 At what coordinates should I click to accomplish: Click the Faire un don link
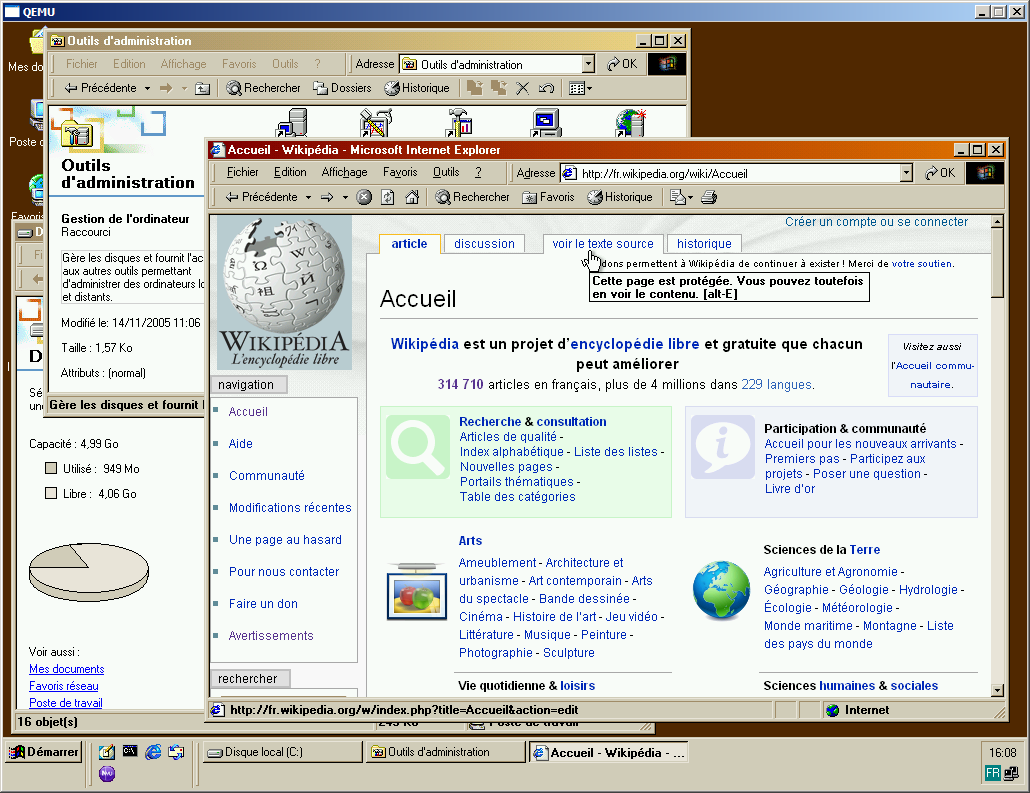pyautogui.click(x=263, y=604)
